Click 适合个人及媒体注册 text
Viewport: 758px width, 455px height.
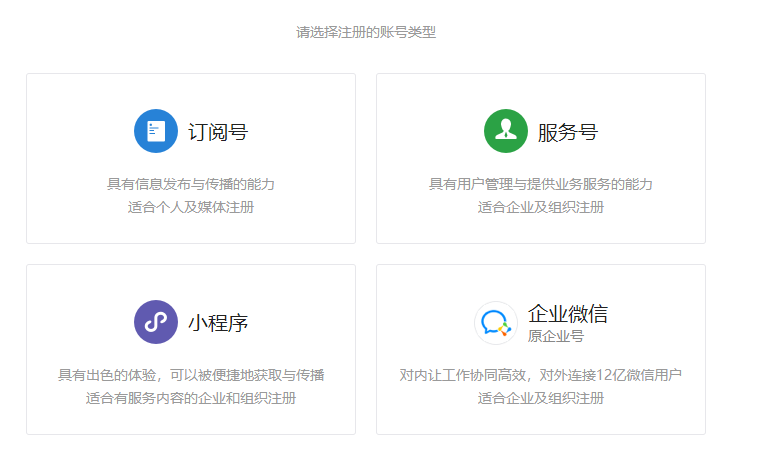click(191, 207)
